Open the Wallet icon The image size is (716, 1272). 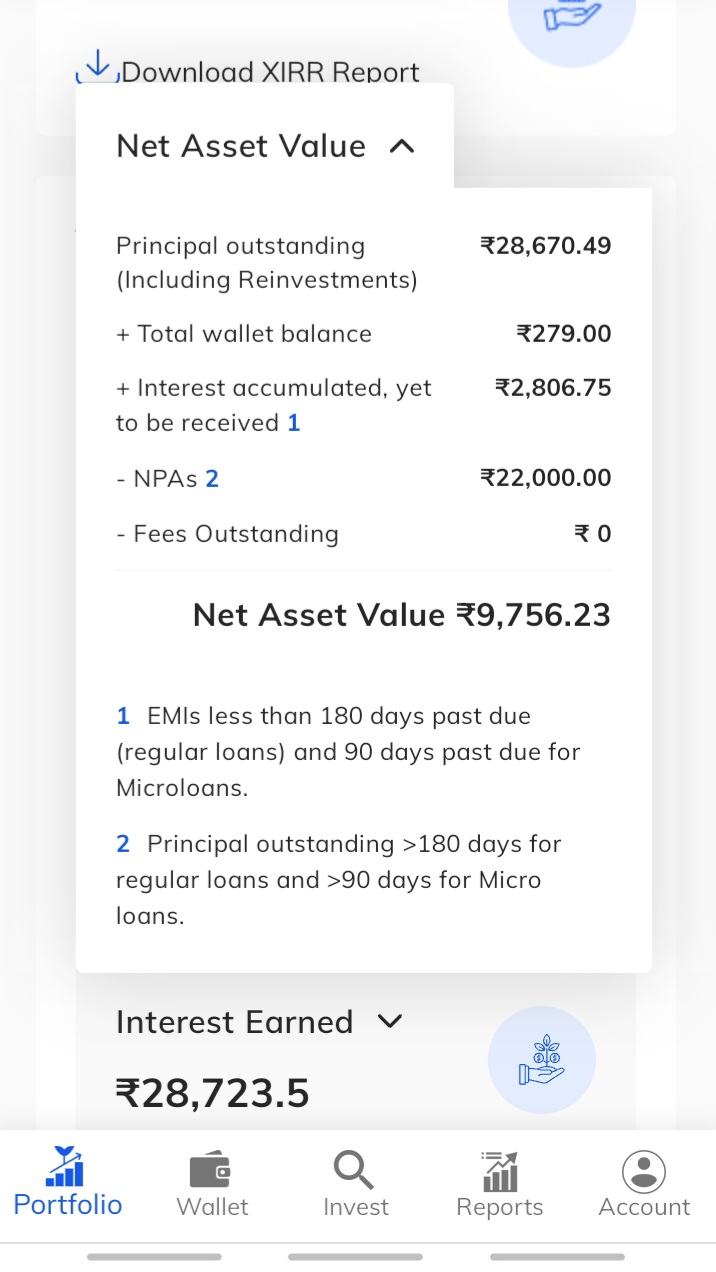(x=211, y=1170)
